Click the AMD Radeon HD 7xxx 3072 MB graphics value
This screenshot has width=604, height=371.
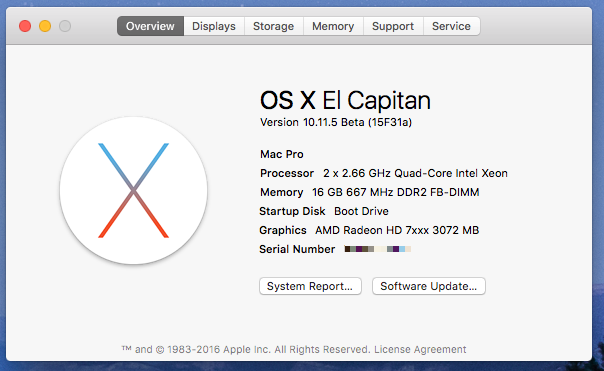(x=397, y=230)
